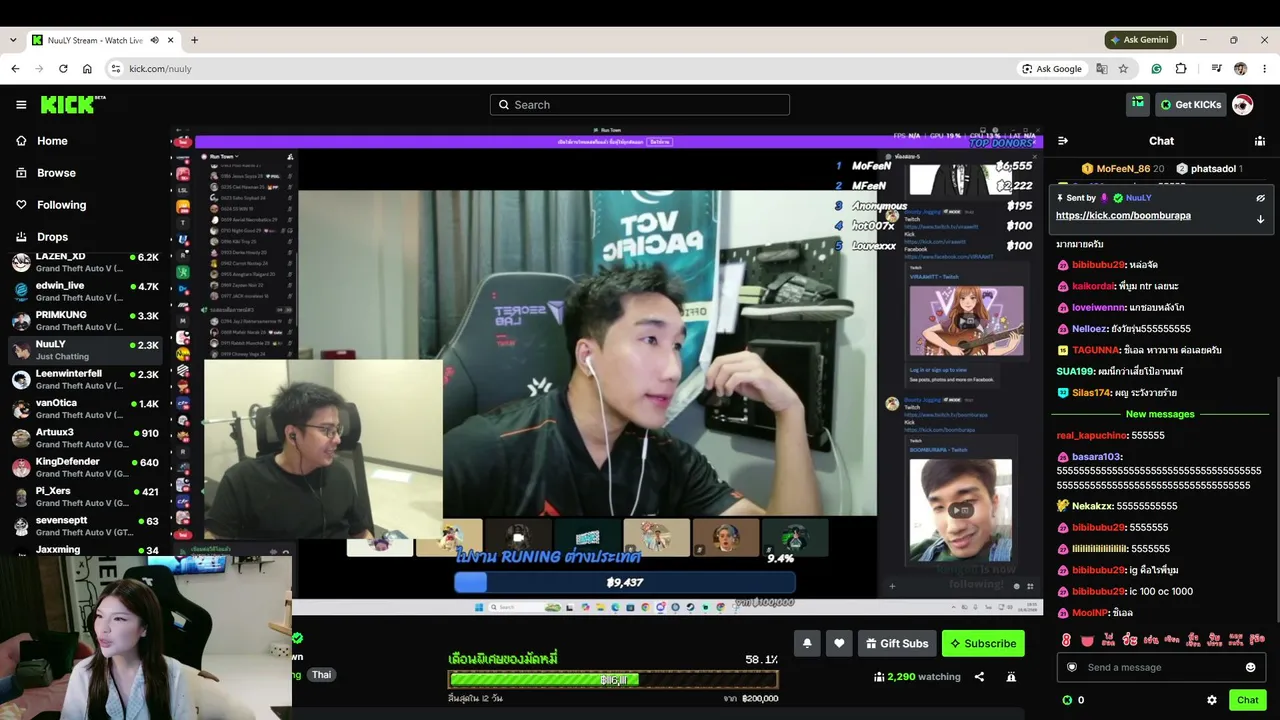Click phatsadol in top gifters
1280x720 pixels.
[1209, 169]
